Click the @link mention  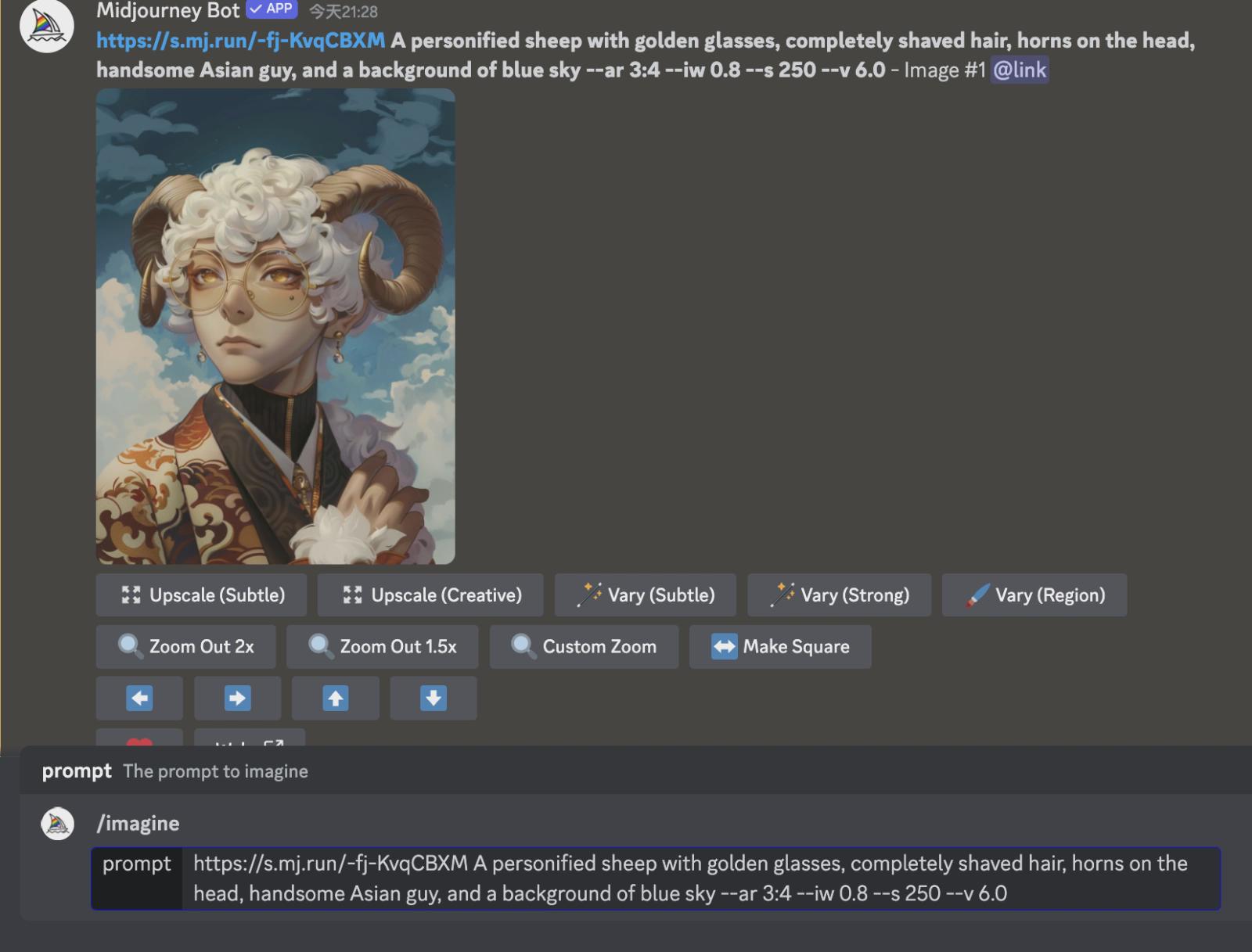[1019, 70]
